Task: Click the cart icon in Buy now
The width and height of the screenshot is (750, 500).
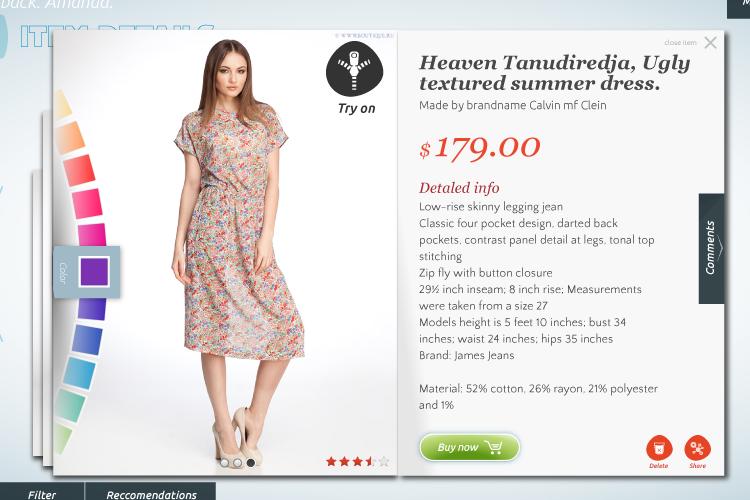Action: (x=493, y=447)
